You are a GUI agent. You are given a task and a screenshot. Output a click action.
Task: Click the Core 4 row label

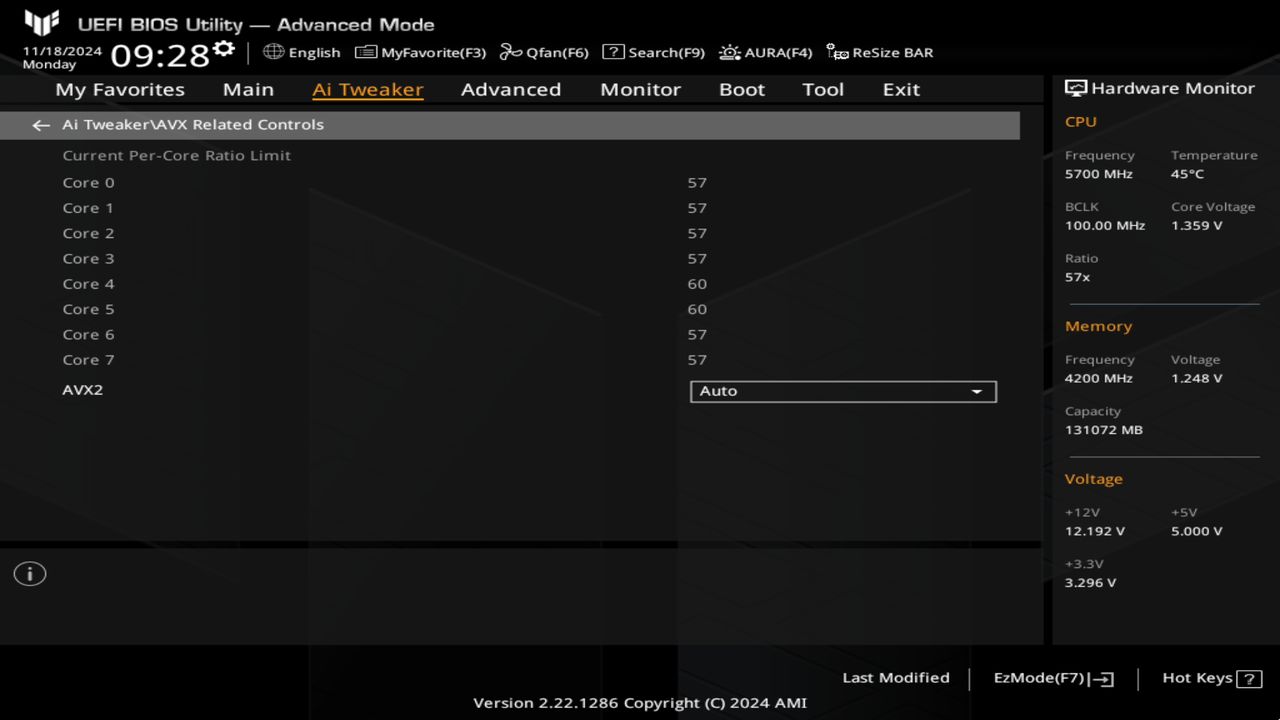pos(88,284)
